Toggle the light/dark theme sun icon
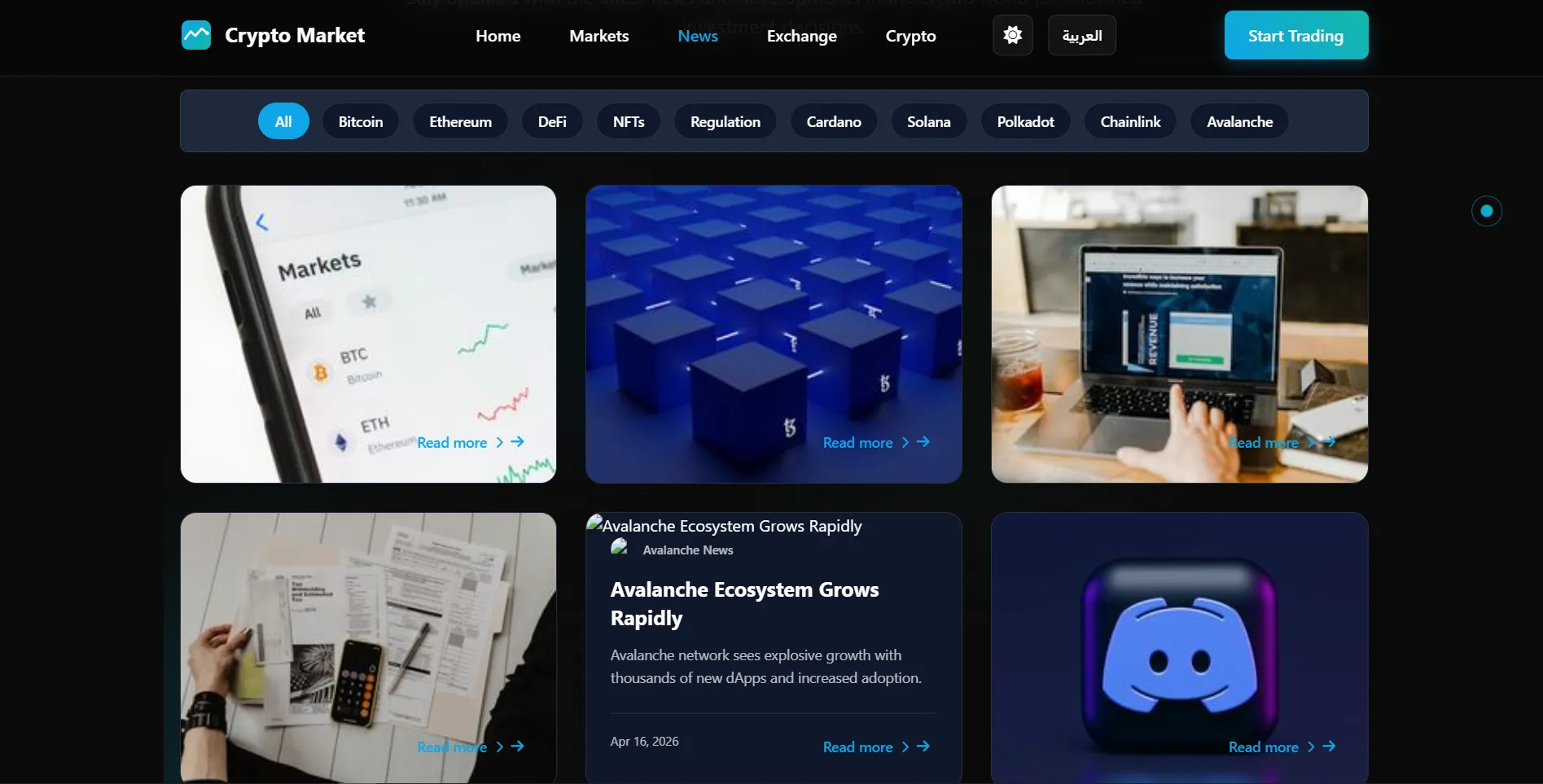The width and height of the screenshot is (1543, 784). pyautogui.click(x=1013, y=35)
